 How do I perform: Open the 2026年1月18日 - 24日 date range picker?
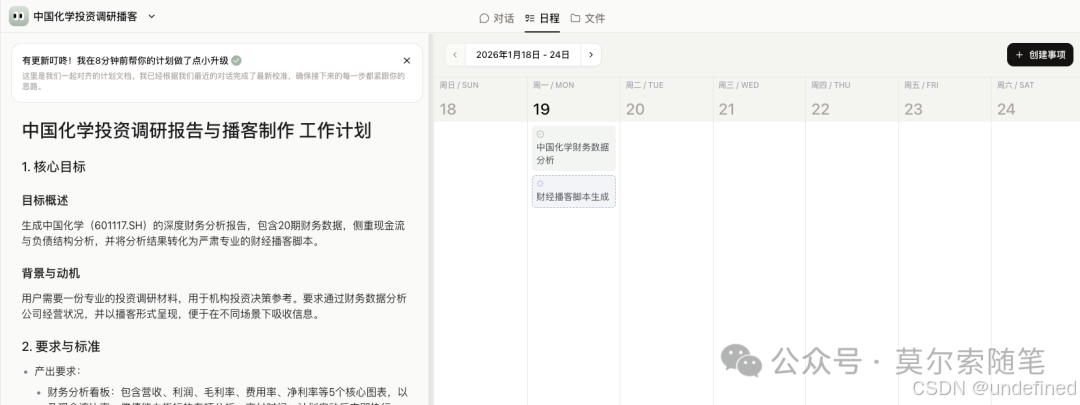pos(523,55)
